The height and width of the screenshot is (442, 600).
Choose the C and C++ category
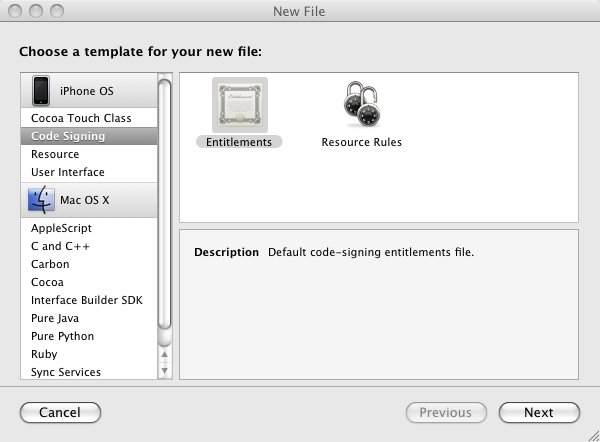[x=60, y=246]
